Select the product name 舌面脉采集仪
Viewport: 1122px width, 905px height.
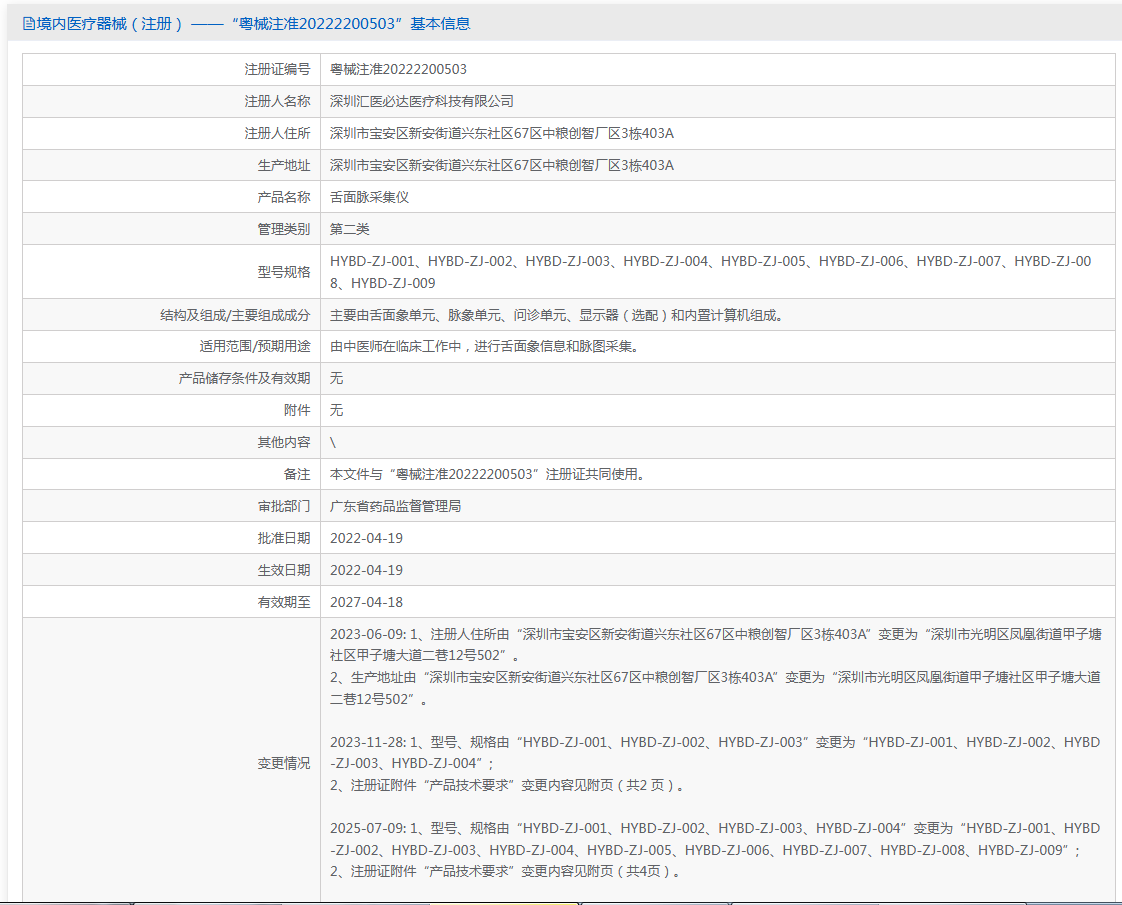point(369,197)
